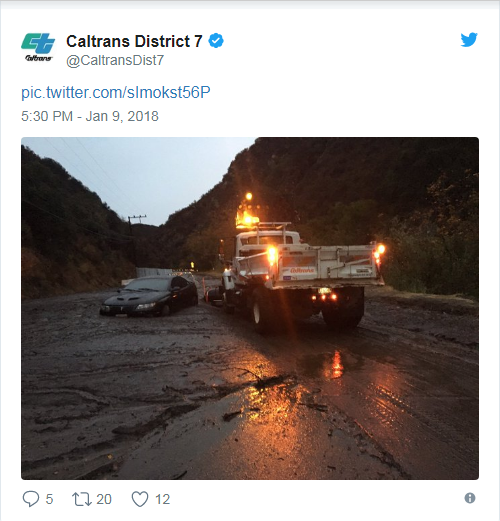The width and height of the screenshot is (500, 521).
Task: Click the utility pole in the photo
Action: [136, 240]
